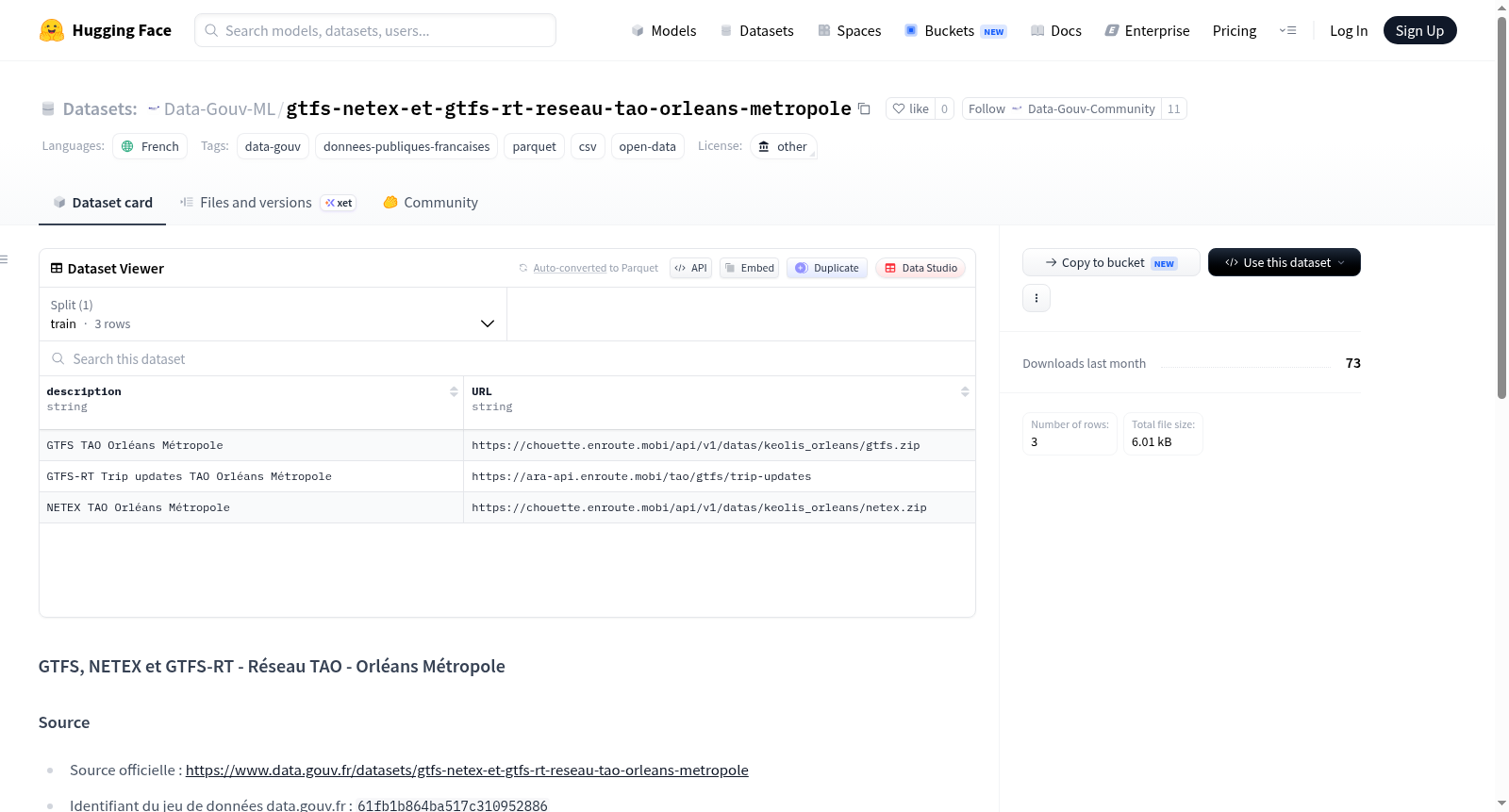Open the left sidebar toggle icon
The width and height of the screenshot is (1509, 812).
[x=4, y=259]
